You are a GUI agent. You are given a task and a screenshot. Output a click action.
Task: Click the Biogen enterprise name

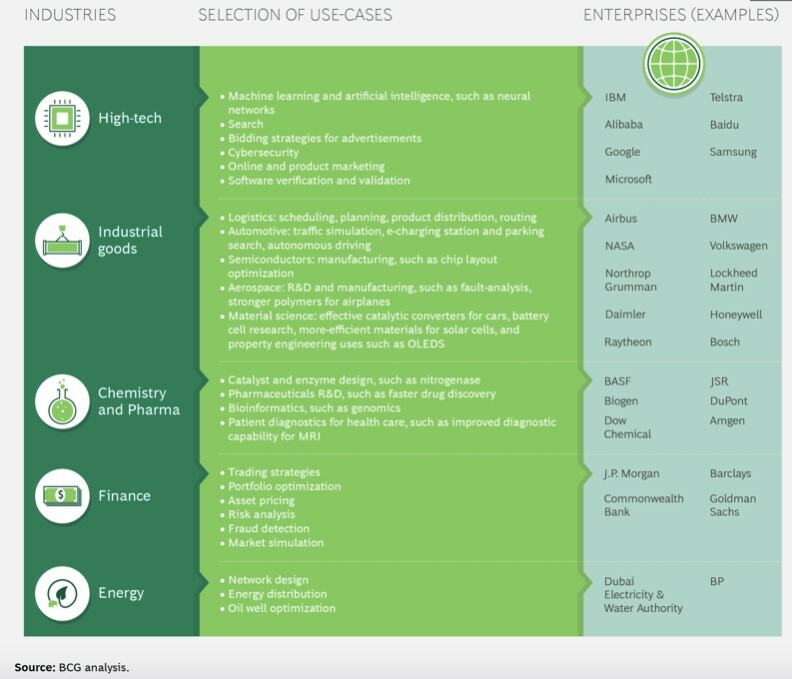(x=621, y=401)
